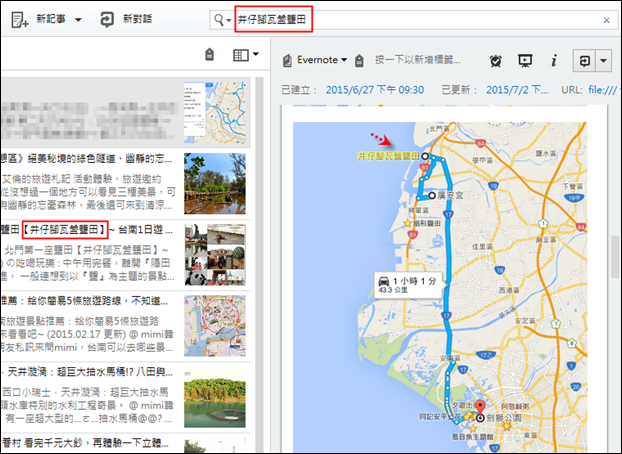Start presentation mode with the screen icon
Viewport: 622px width, 454px height.
[x=525, y=60]
